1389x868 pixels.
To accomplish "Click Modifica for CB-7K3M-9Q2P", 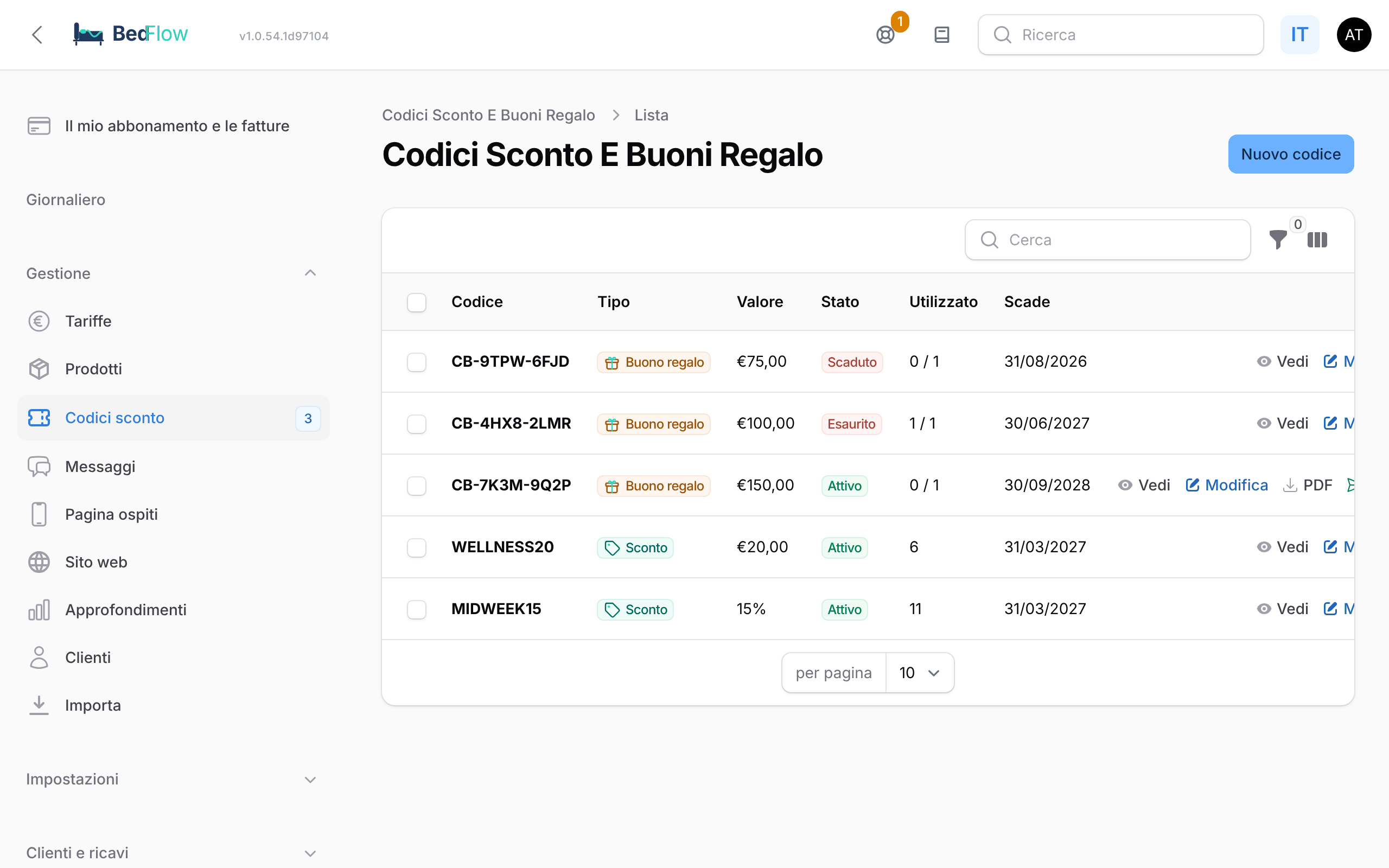I will click(x=1227, y=485).
